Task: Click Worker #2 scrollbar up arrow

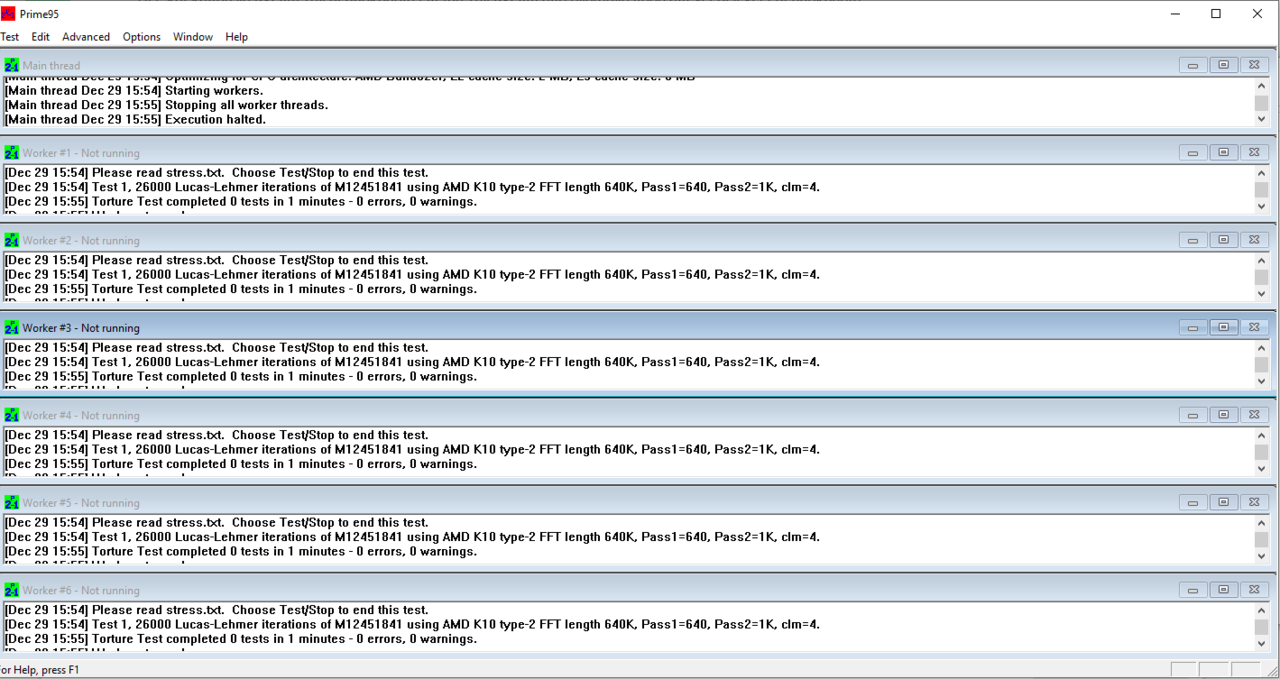Action: 1261,261
